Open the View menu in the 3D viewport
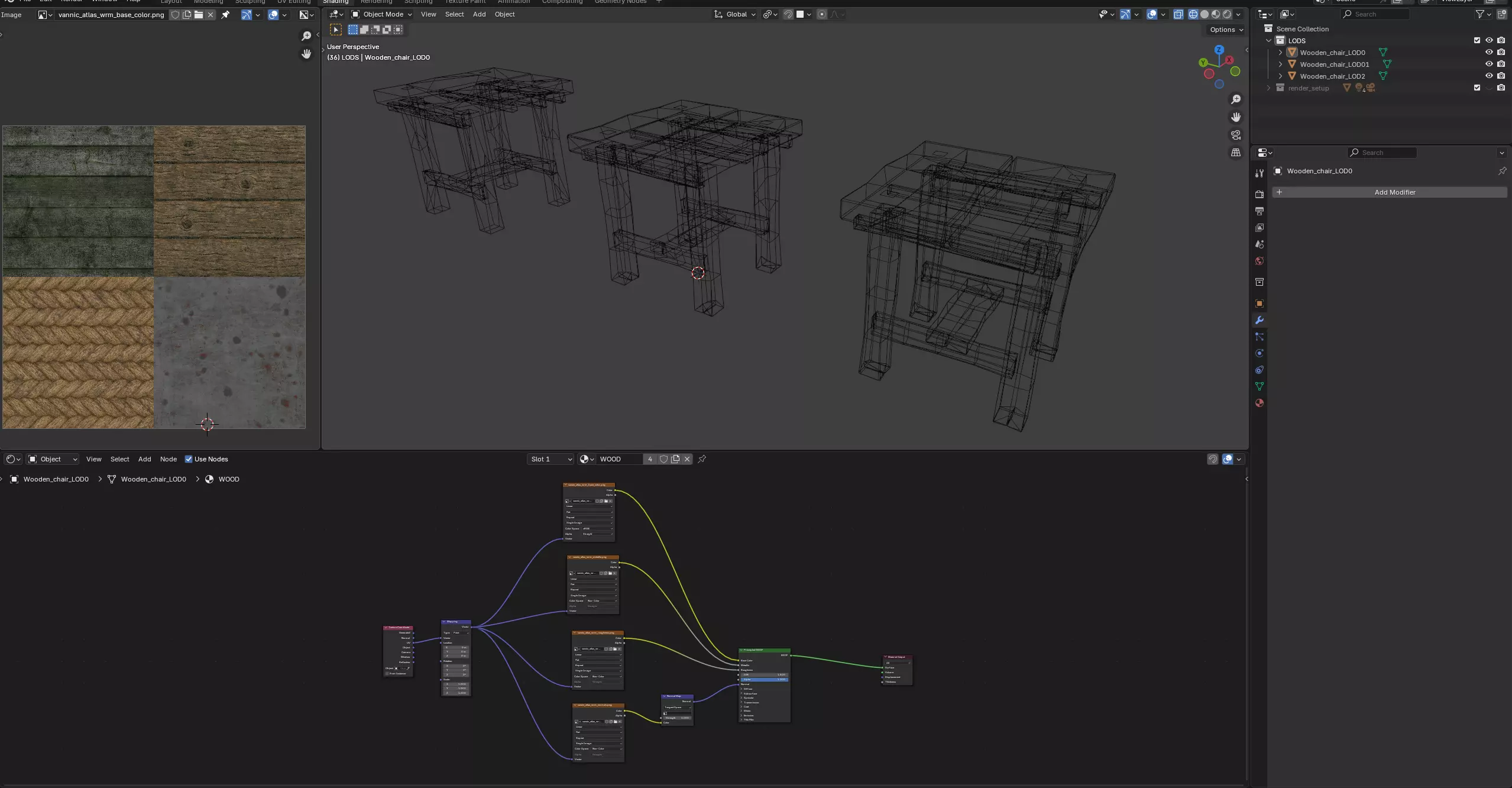Viewport: 1512px width, 788px height. [x=428, y=14]
